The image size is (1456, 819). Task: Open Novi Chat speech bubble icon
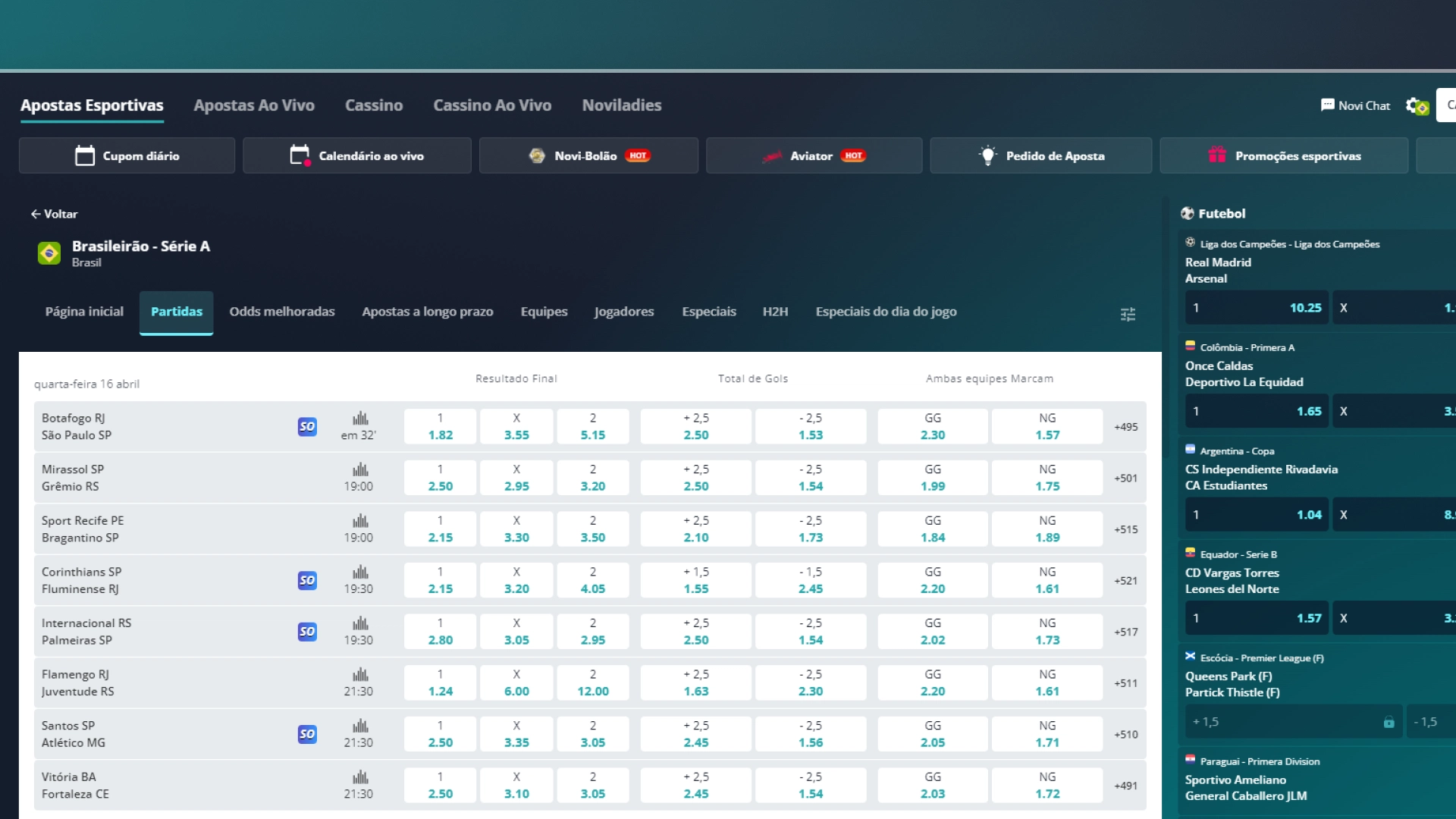(x=1327, y=105)
